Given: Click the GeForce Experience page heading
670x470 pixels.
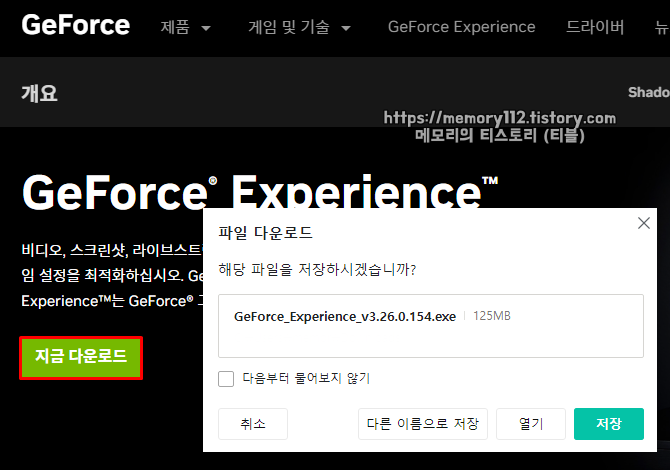Looking at the screenshot, I should 260,192.
